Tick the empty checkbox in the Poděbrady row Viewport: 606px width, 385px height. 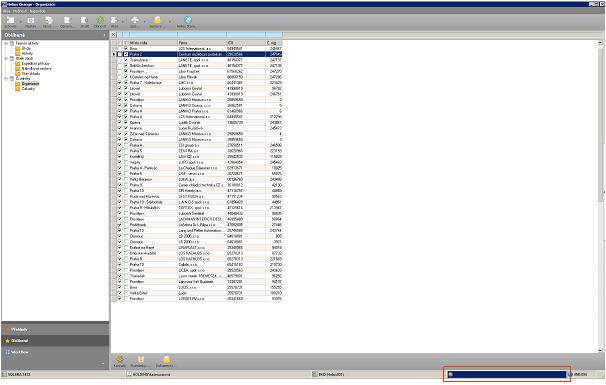click(x=126, y=225)
